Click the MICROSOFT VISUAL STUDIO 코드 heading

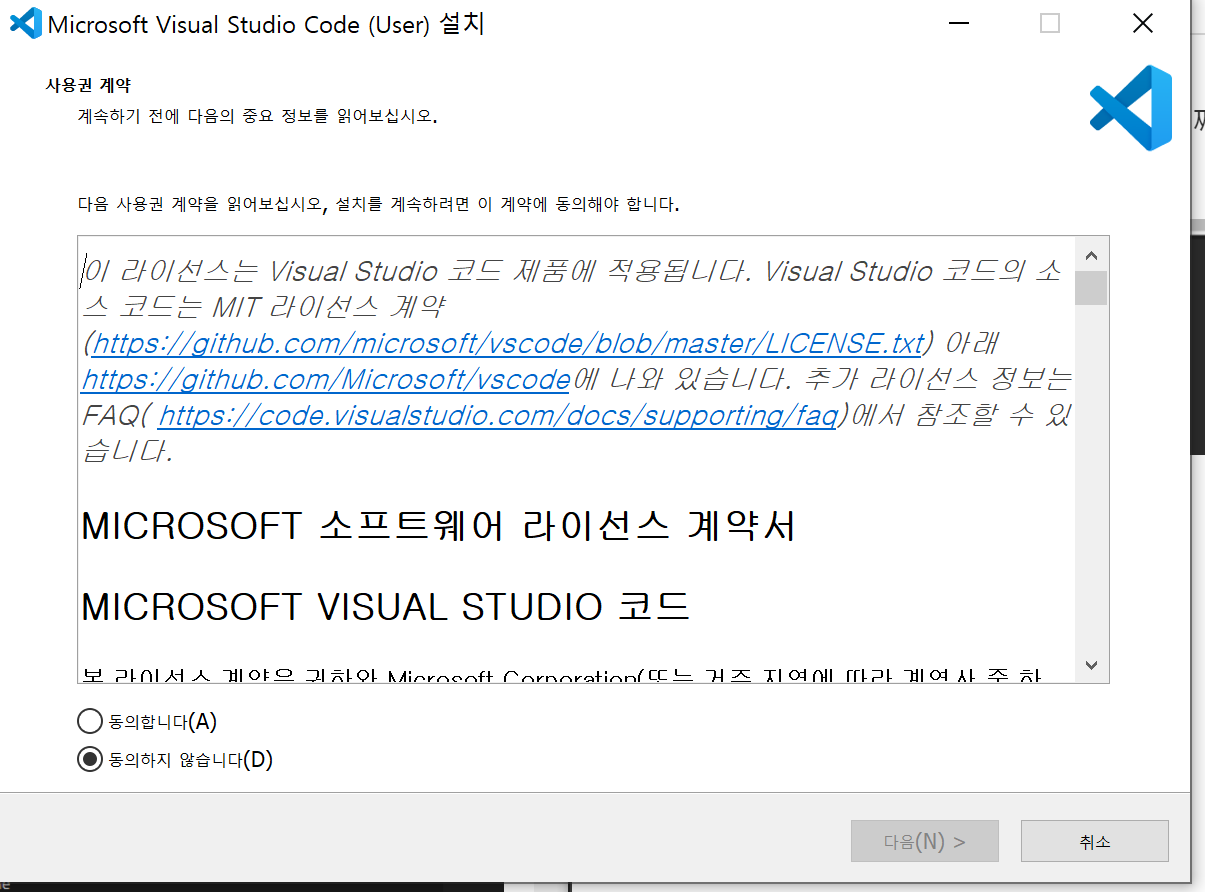pos(386,606)
